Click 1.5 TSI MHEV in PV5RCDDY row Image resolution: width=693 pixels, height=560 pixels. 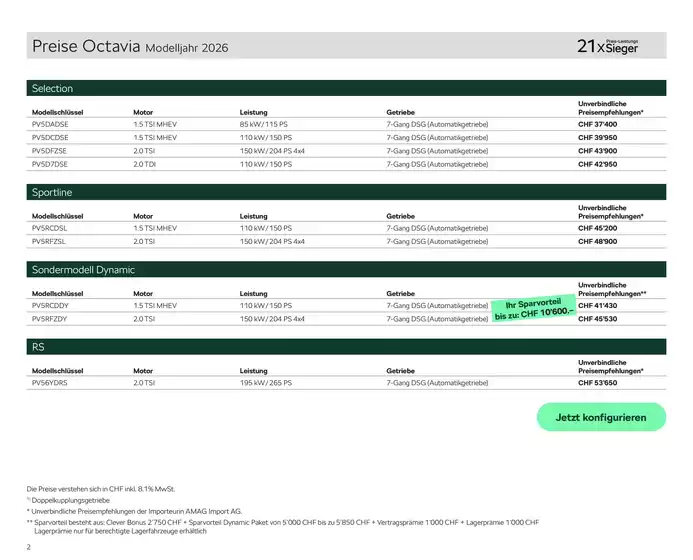(x=155, y=305)
